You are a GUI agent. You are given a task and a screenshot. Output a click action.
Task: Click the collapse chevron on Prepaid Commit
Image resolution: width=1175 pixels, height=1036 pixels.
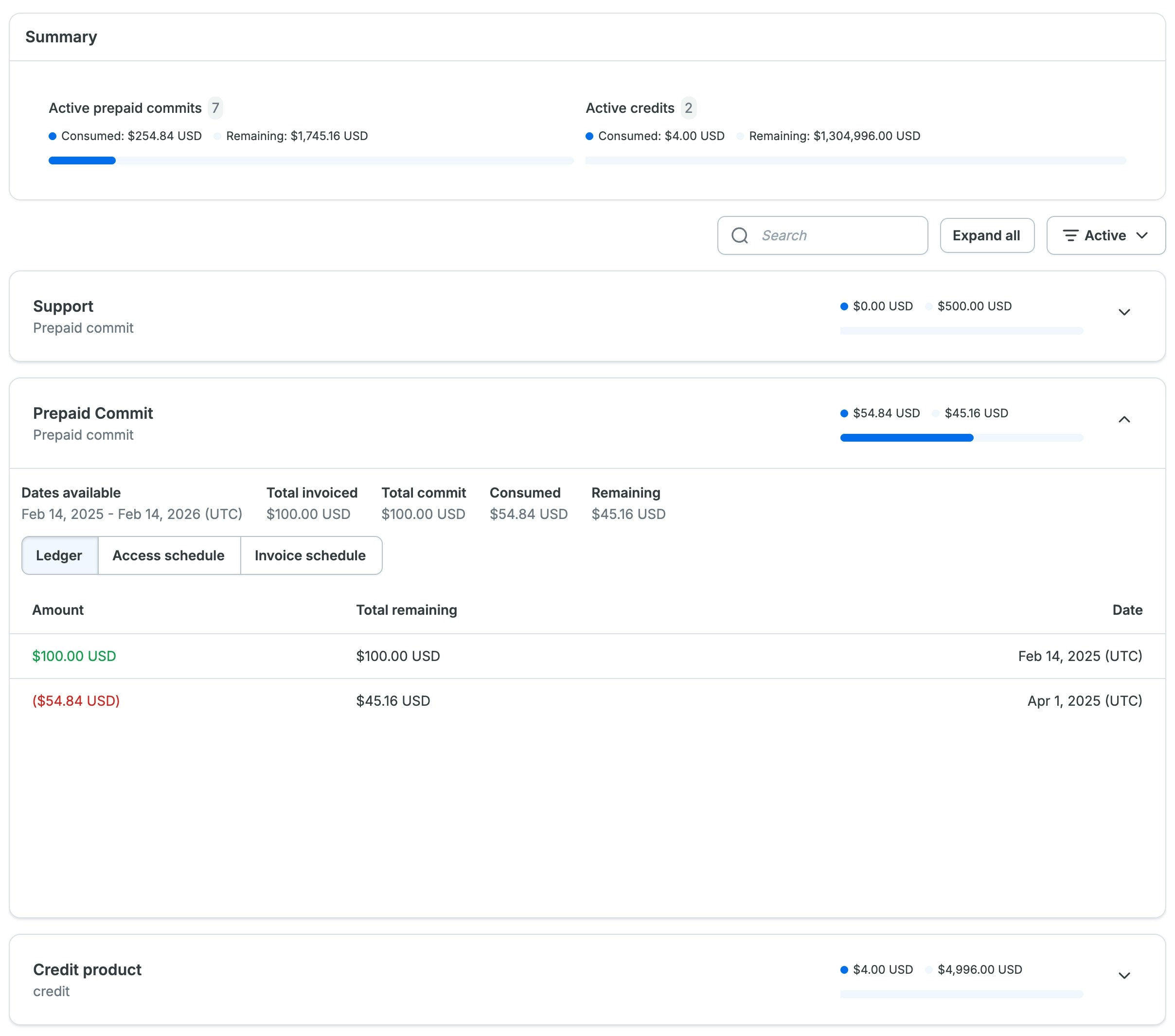[x=1124, y=419]
